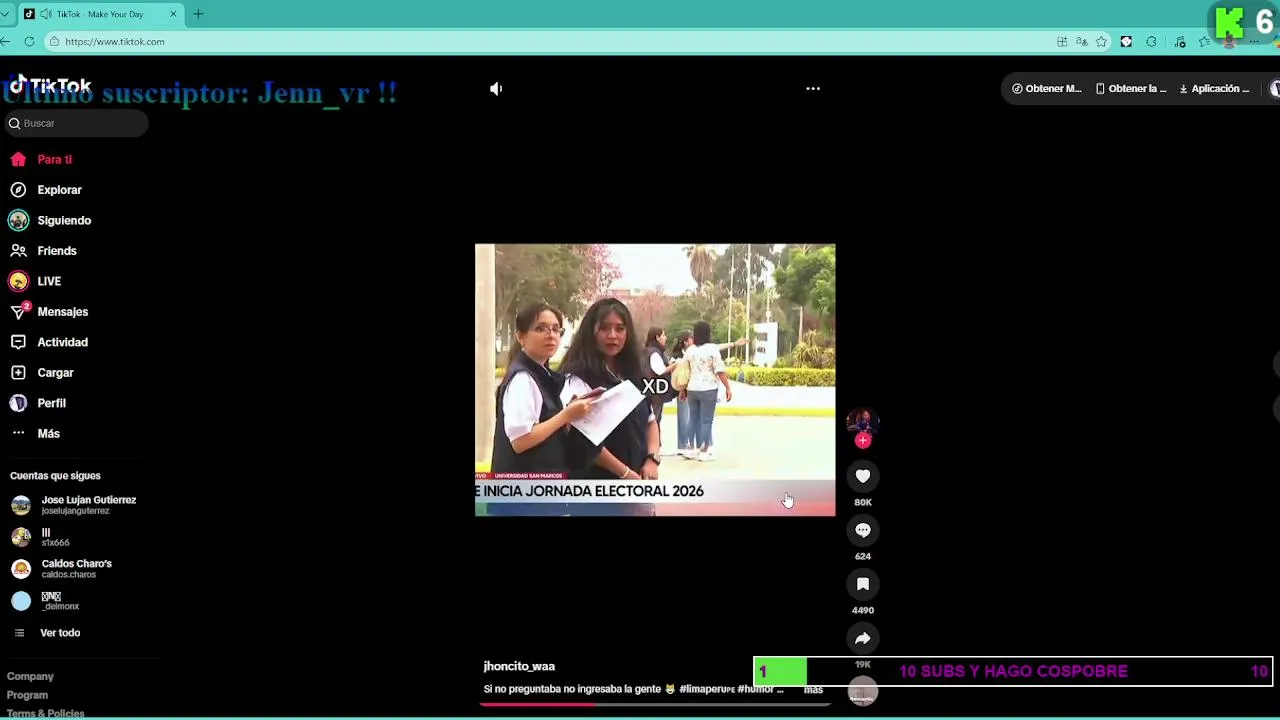Open the browser extensions puzzle icon
This screenshot has height=720, width=1280.
point(1152,41)
